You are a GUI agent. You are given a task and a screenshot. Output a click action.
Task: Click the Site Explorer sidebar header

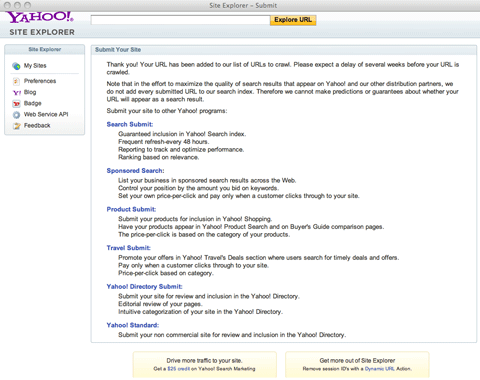45,49
